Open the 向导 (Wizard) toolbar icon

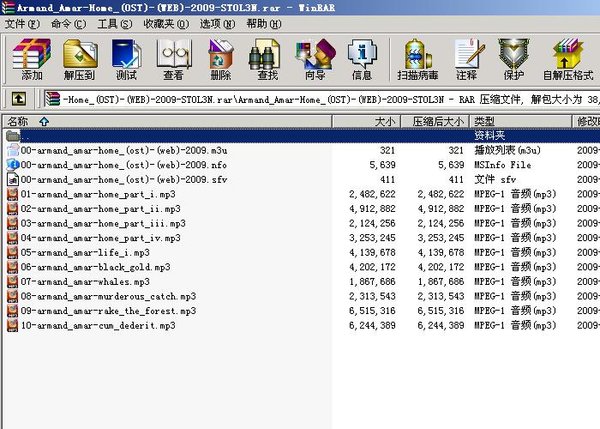click(x=315, y=59)
